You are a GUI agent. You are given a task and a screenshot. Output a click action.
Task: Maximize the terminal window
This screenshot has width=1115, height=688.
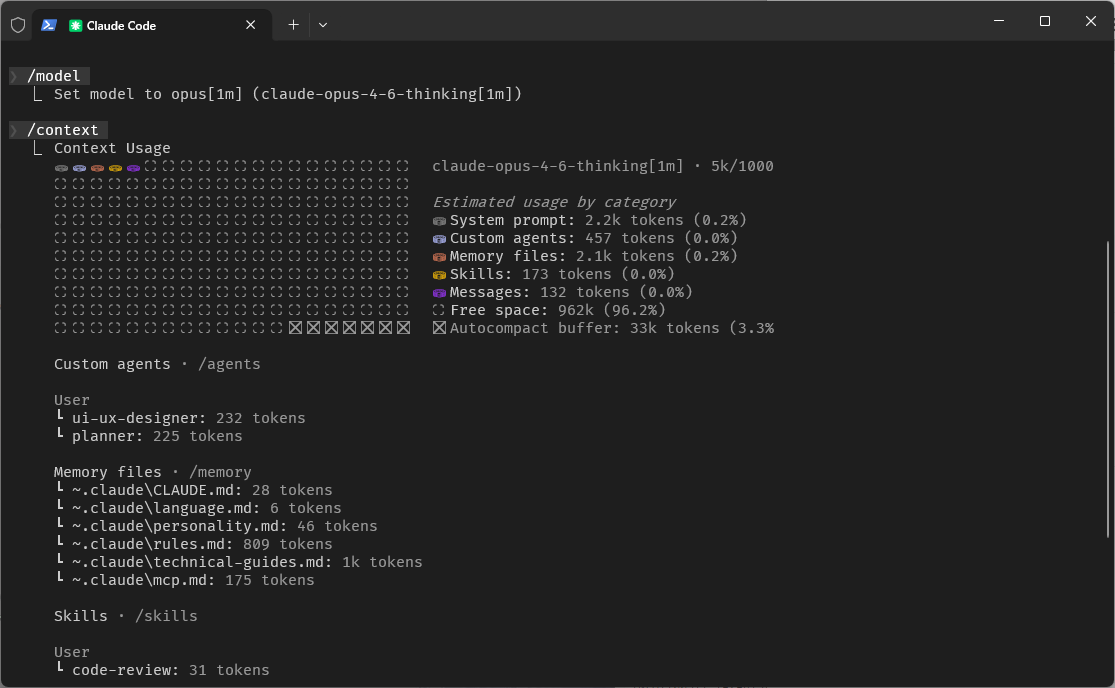[1045, 21]
